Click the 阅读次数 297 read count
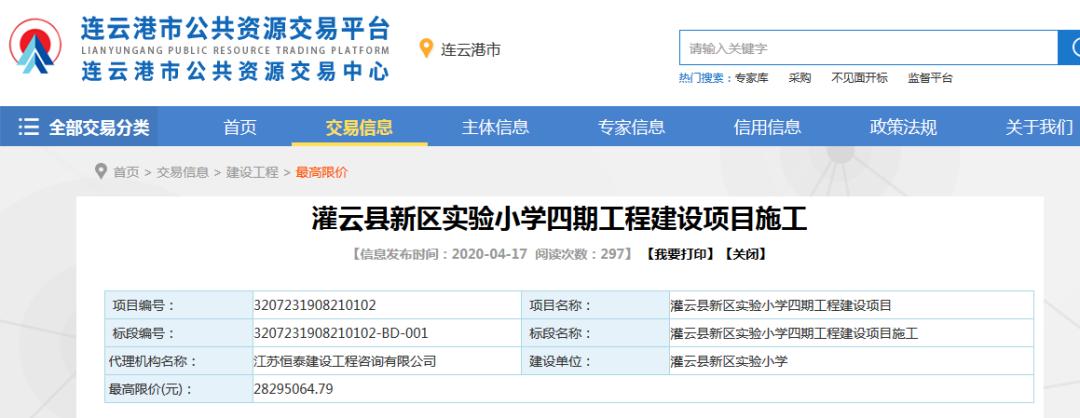Screen dimensions: 1080x418 pos(579,254)
